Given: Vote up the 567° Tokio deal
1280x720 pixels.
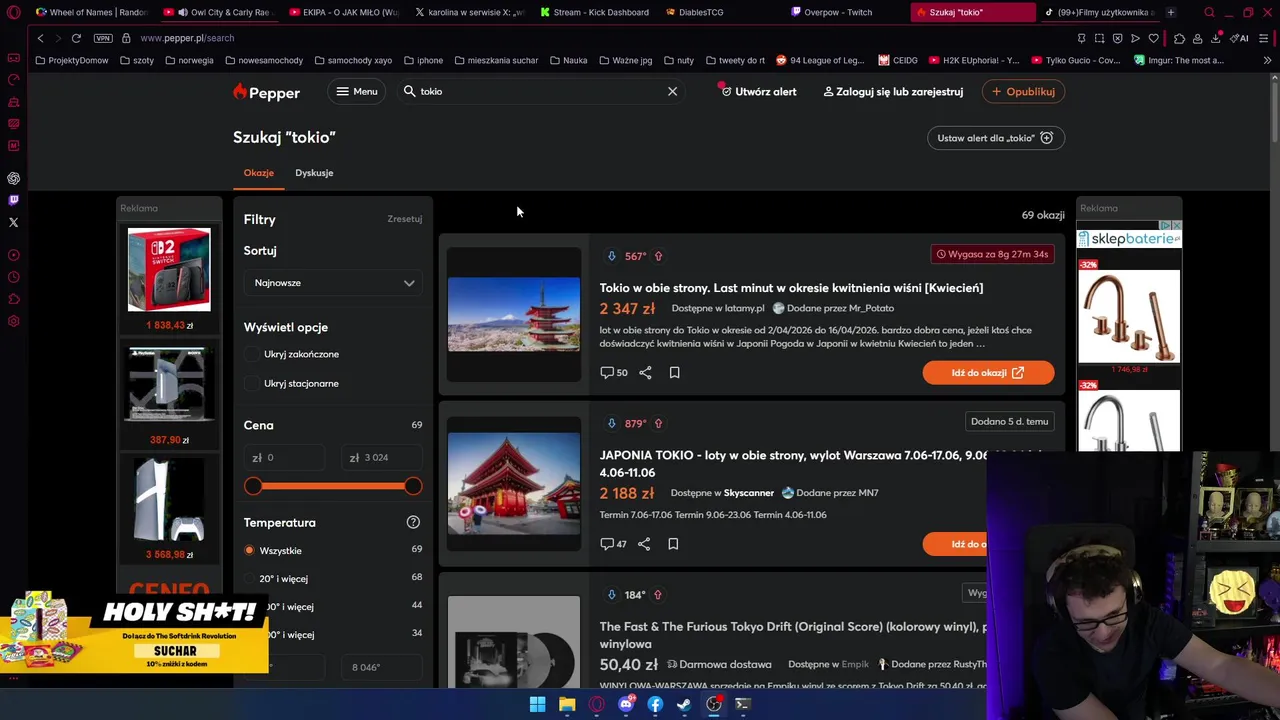Looking at the screenshot, I should 658,256.
